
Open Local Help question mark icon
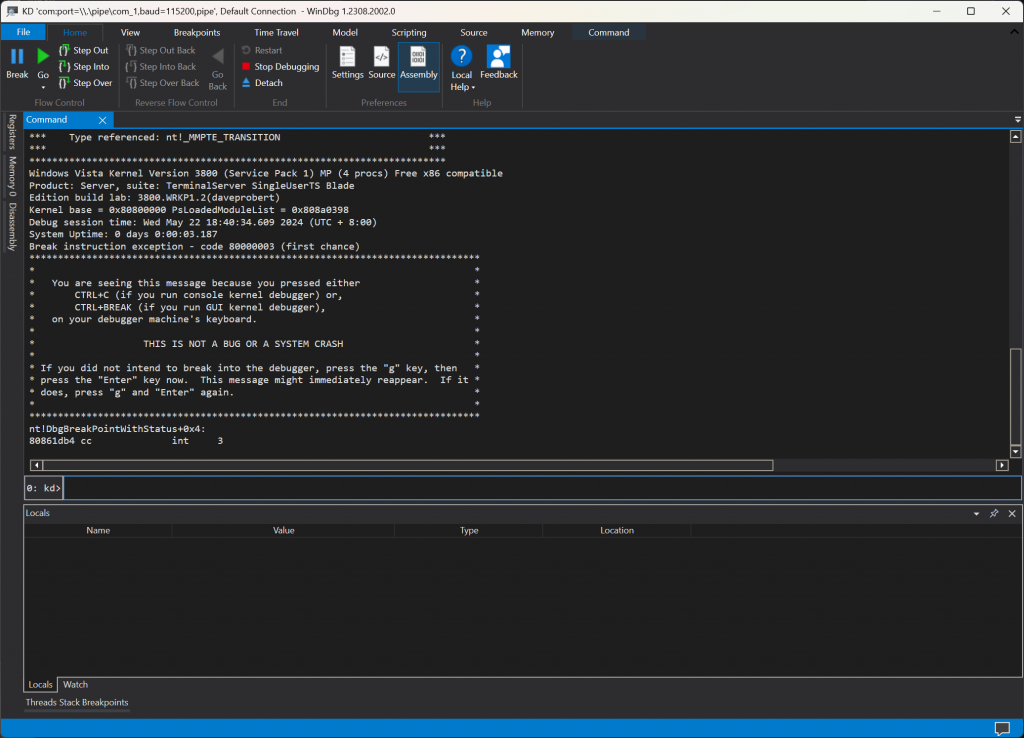[461, 57]
